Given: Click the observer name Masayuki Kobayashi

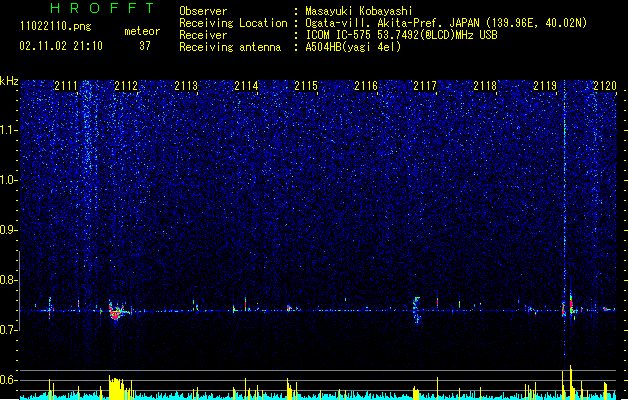Looking at the screenshot, I should (358, 11).
